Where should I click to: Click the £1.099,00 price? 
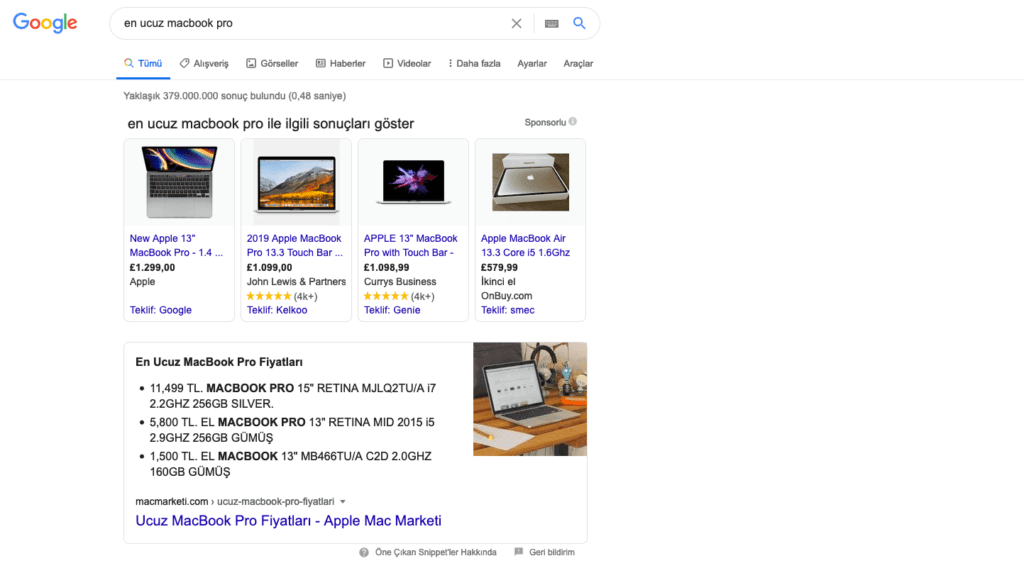coord(270,267)
